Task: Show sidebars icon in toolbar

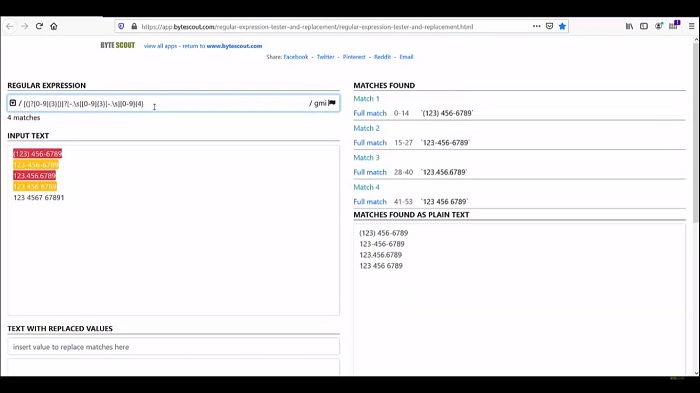Action: pyautogui.click(x=644, y=26)
